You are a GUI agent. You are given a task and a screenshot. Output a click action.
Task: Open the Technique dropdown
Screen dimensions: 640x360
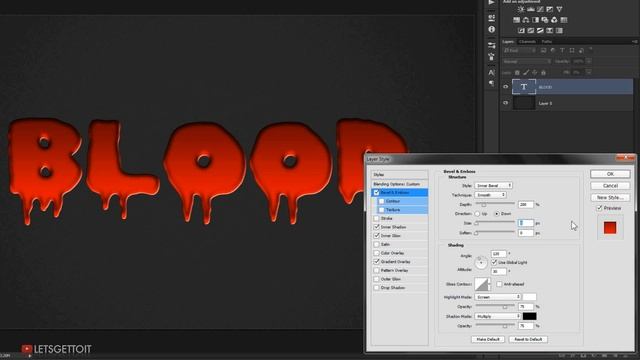pos(490,195)
